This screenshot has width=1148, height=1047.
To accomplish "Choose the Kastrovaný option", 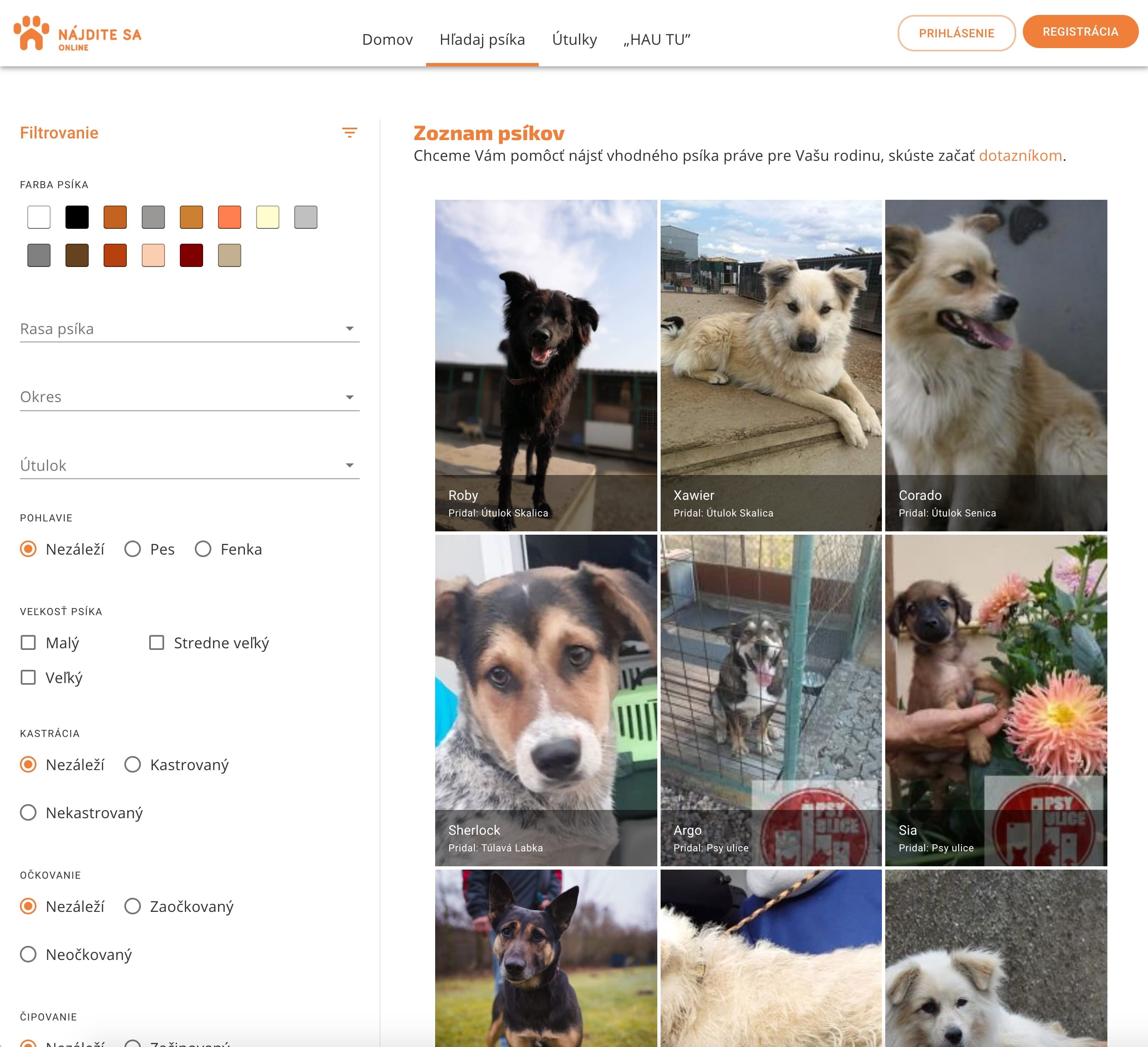I will (x=177, y=764).
